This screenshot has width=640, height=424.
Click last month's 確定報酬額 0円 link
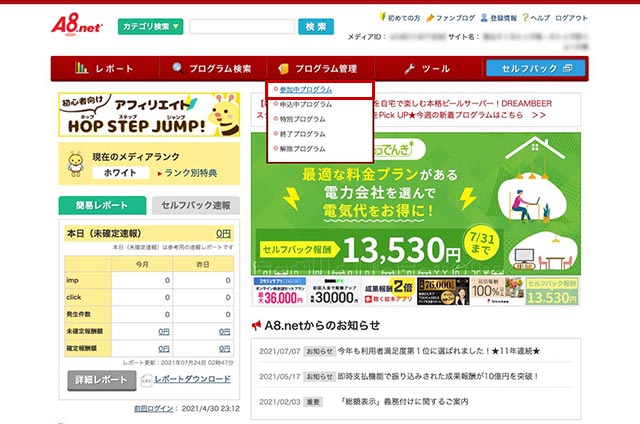[224, 349]
